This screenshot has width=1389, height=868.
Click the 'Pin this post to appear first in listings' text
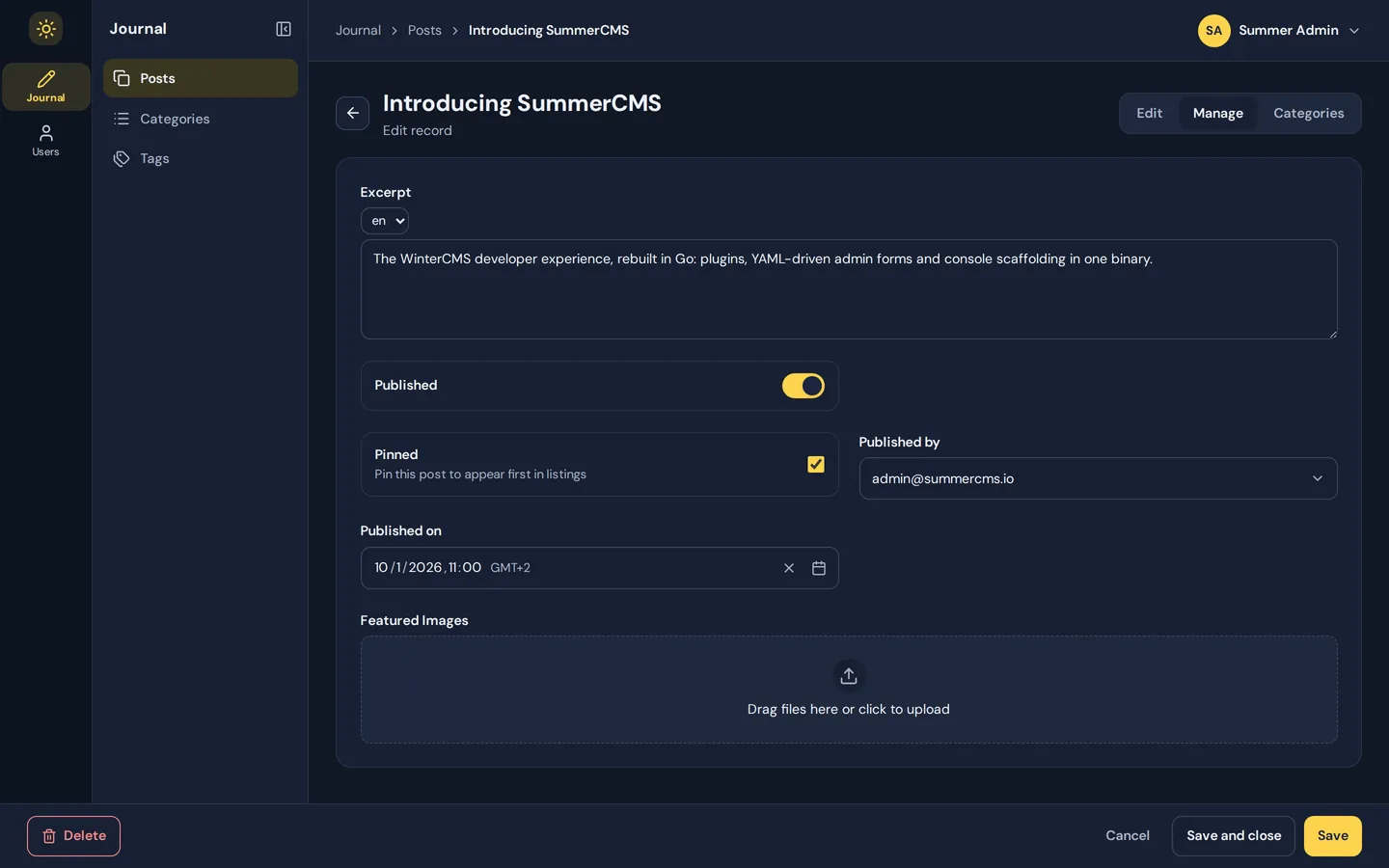(x=480, y=475)
